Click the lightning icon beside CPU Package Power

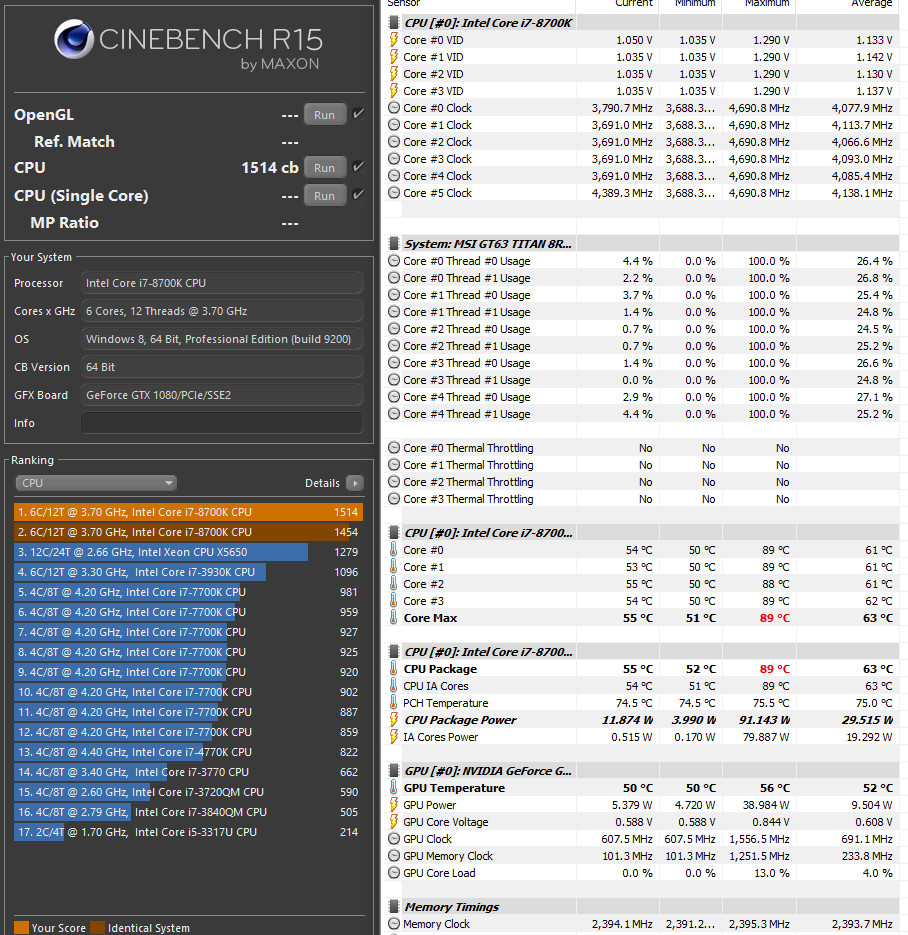393,720
